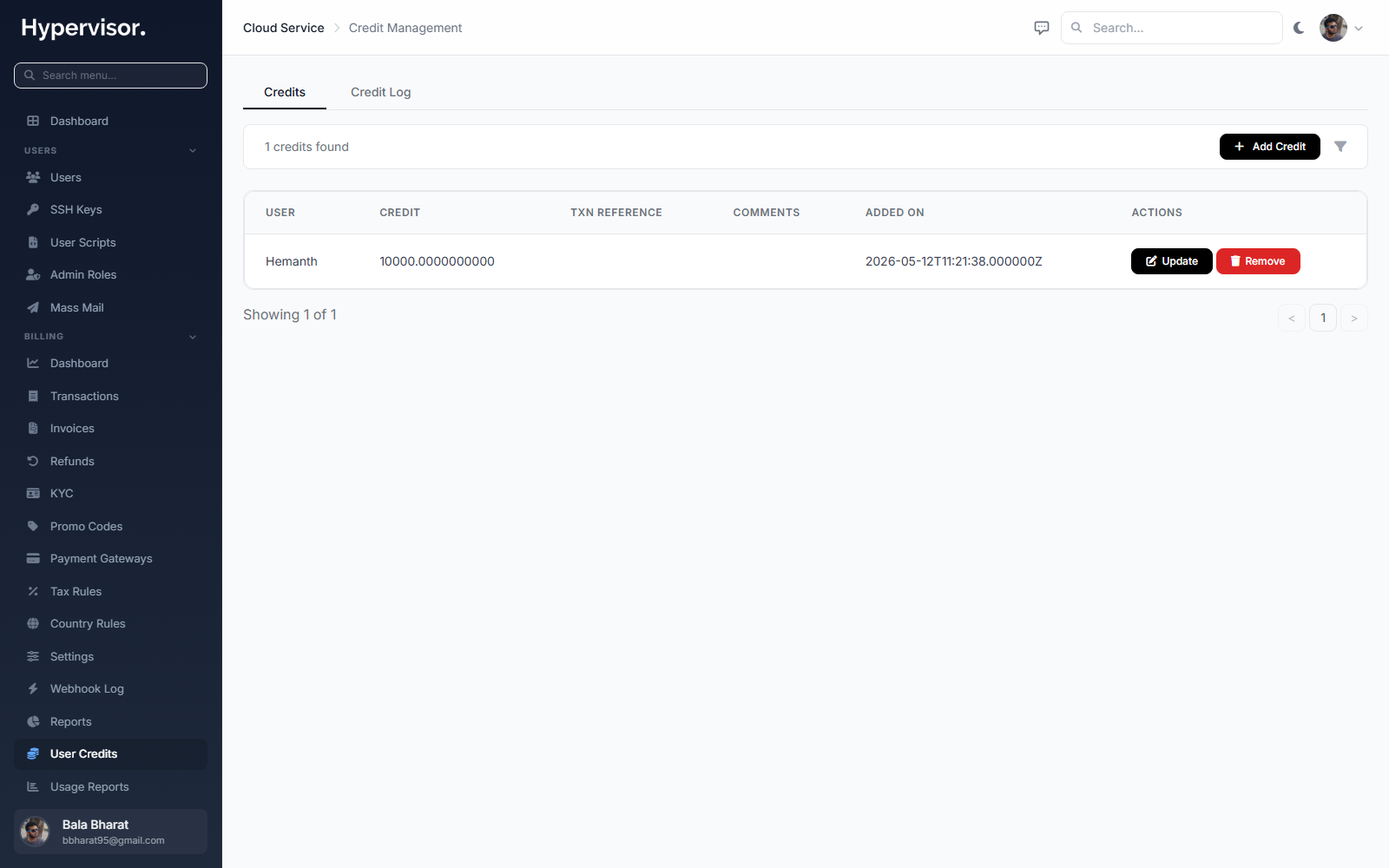This screenshot has height=868, width=1389.
Task: Toggle dark mode moon icon
Action: pos(1299,28)
